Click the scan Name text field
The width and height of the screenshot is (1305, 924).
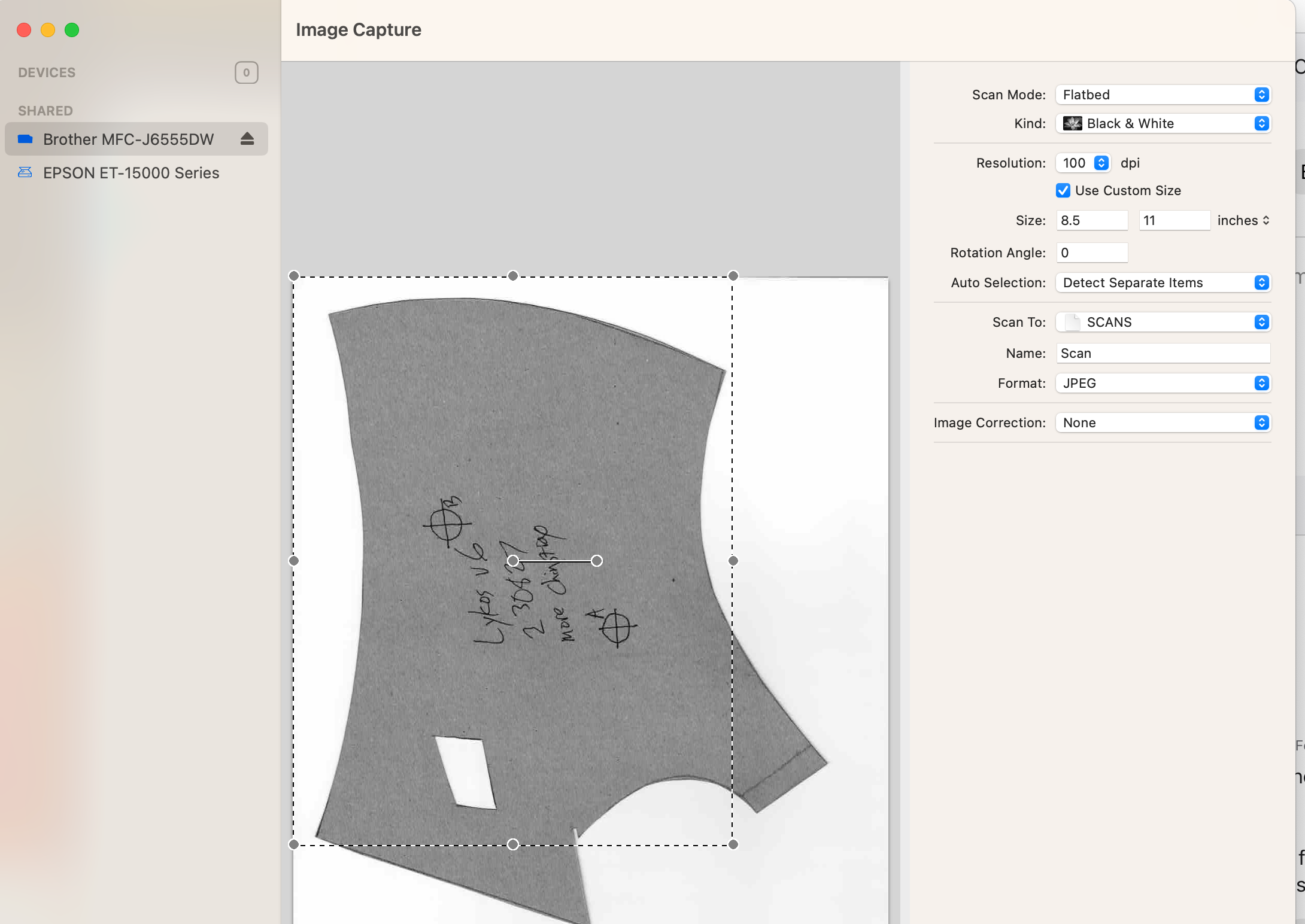[x=1163, y=353]
